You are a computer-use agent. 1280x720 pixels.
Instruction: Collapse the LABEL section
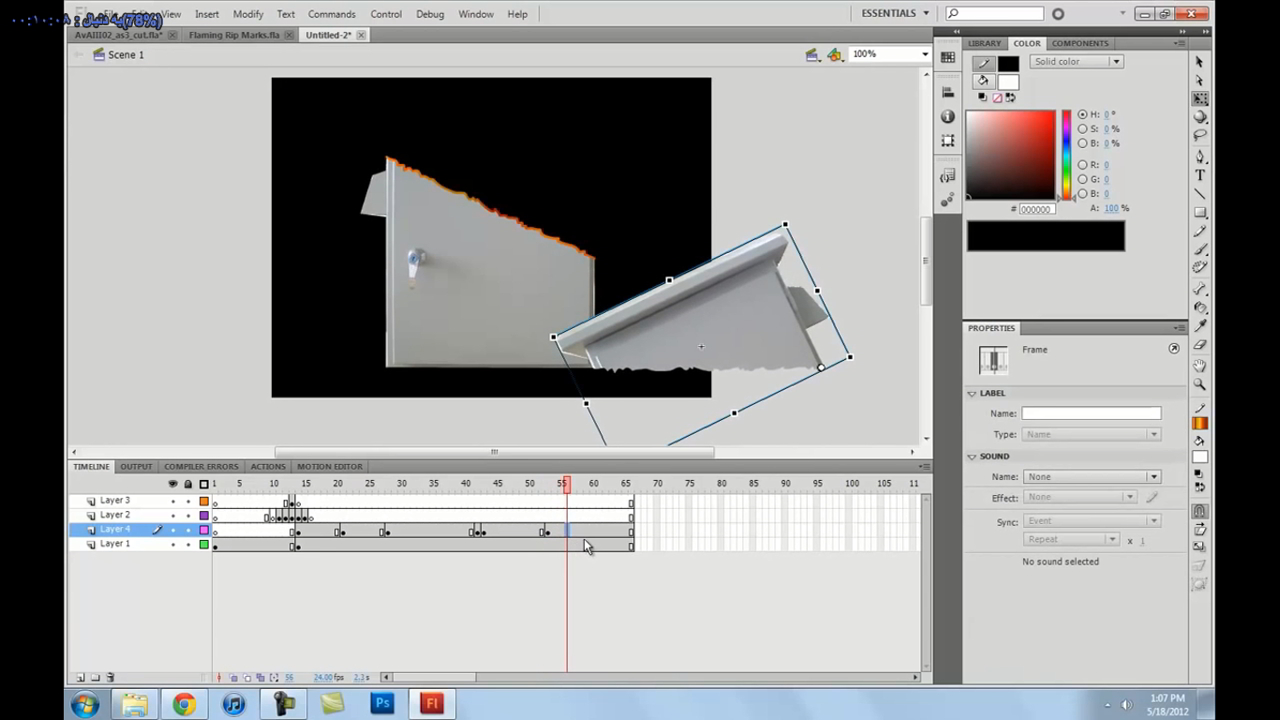[971, 393]
